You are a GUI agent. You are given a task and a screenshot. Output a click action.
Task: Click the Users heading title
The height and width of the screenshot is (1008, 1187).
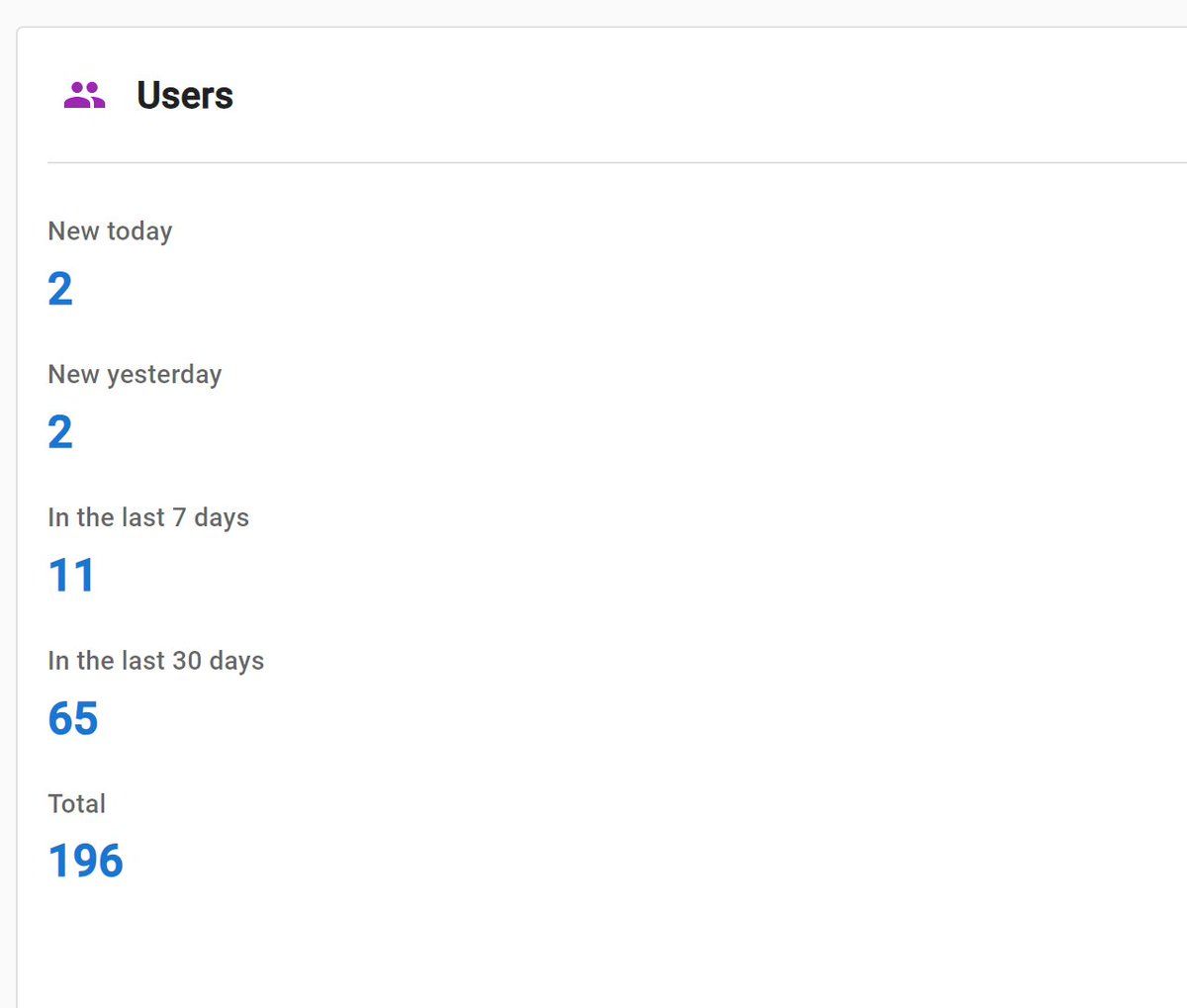185,96
